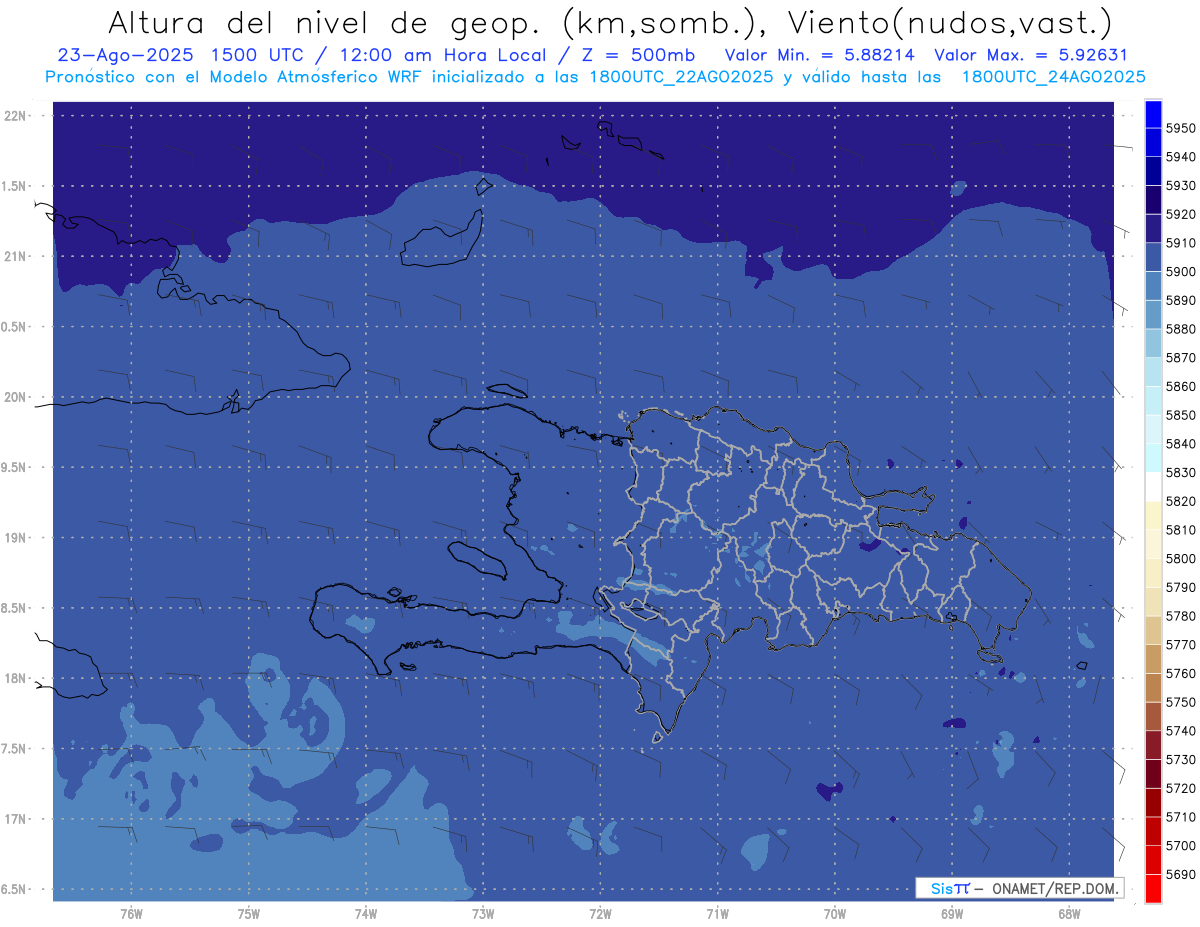Click the red swatch between 5690 and 5700
This screenshot has width=1200, height=927.
[1152, 860]
